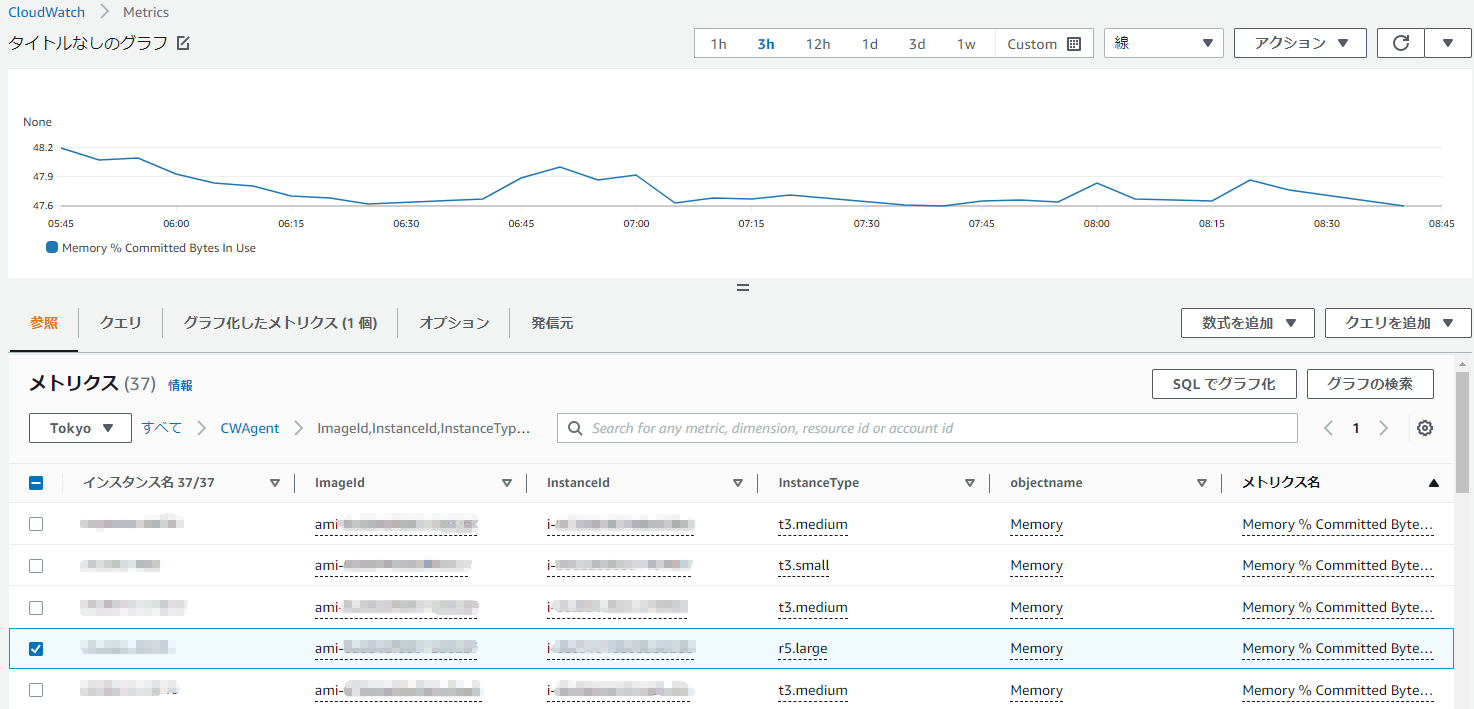Click the magnifier icon in the metric search bar
The height and width of the screenshot is (709, 1474).
coord(574,428)
